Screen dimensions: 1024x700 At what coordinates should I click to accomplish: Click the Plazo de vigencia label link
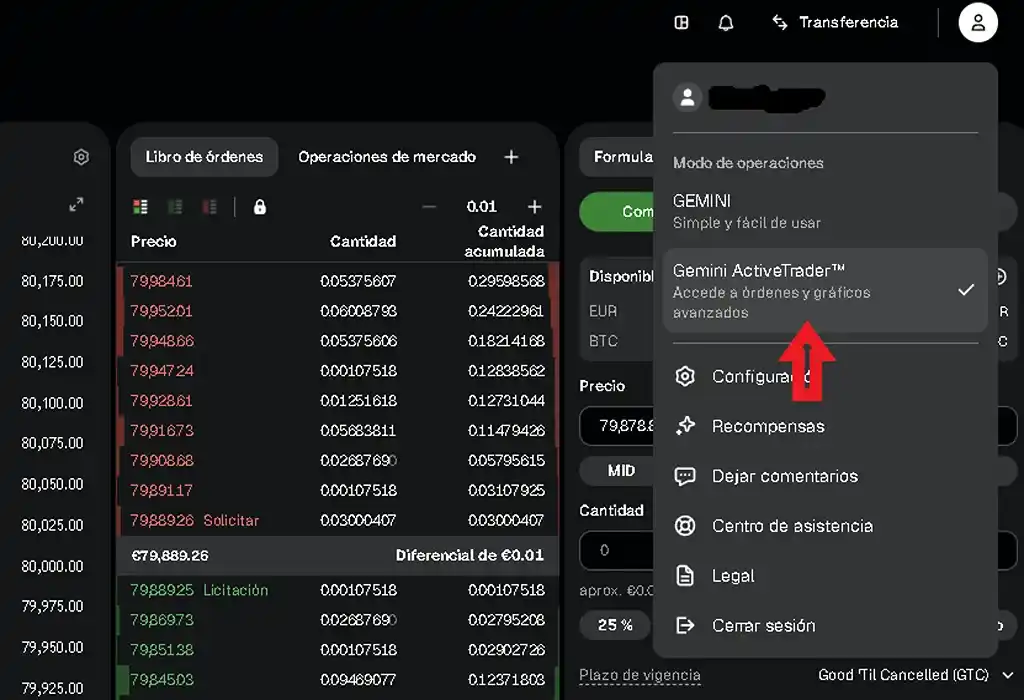pyautogui.click(x=639, y=675)
